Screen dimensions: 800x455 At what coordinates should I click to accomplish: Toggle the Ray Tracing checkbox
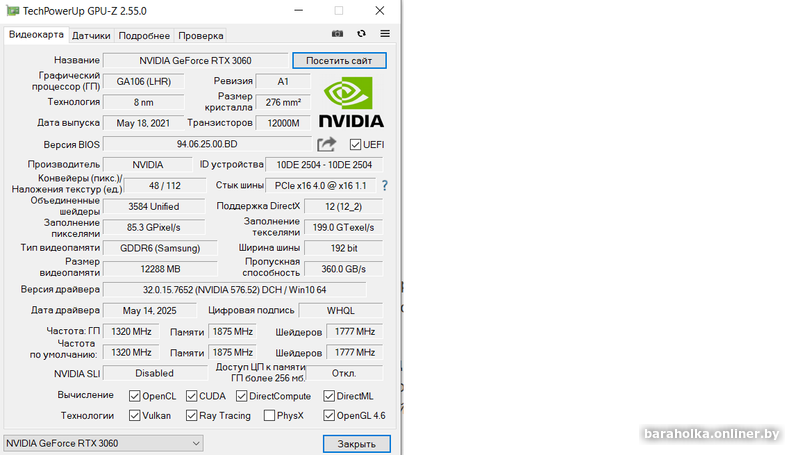click(x=191, y=416)
